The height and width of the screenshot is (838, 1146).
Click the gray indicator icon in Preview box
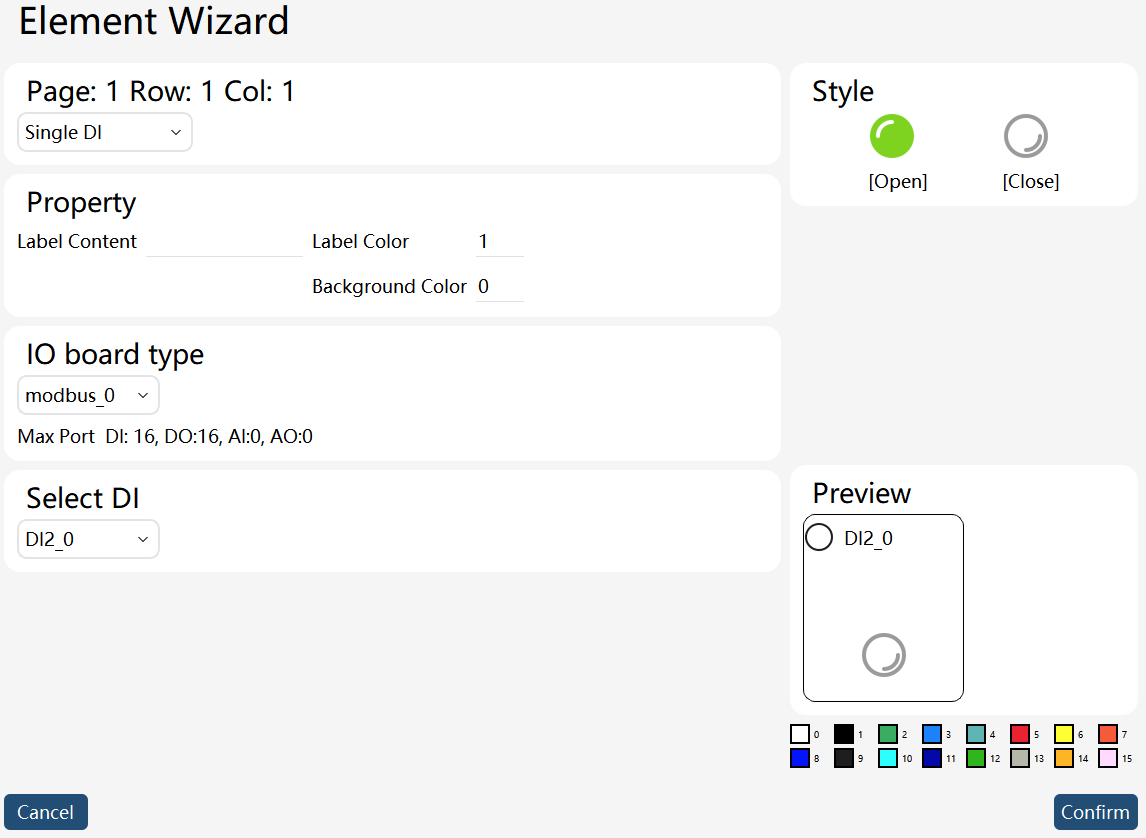884,655
